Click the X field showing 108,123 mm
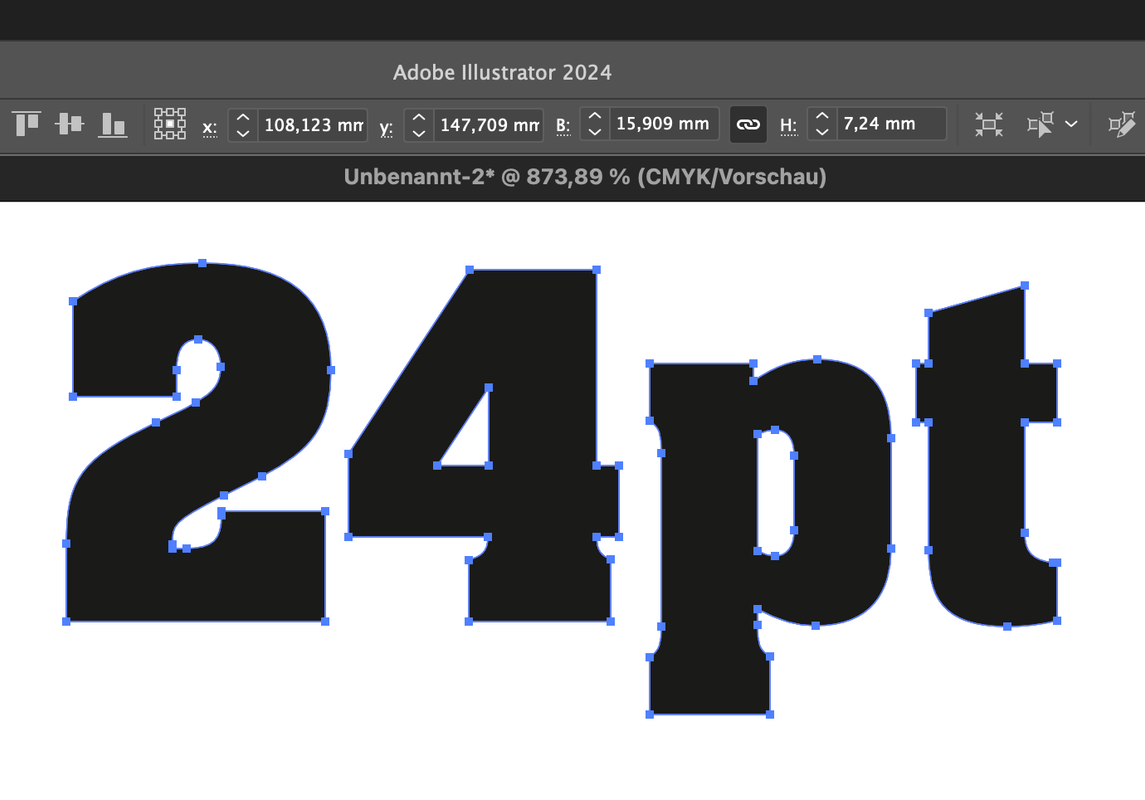Viewport: 1145px width, 800px height. [313, 125]
